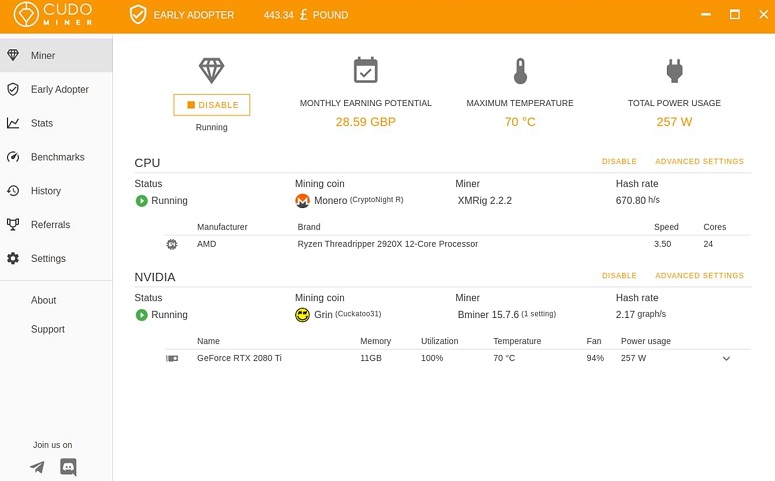The height and width of the screenshot is (481, 775).
Task: Click the power plug usage icon
Action: point(674,71)
